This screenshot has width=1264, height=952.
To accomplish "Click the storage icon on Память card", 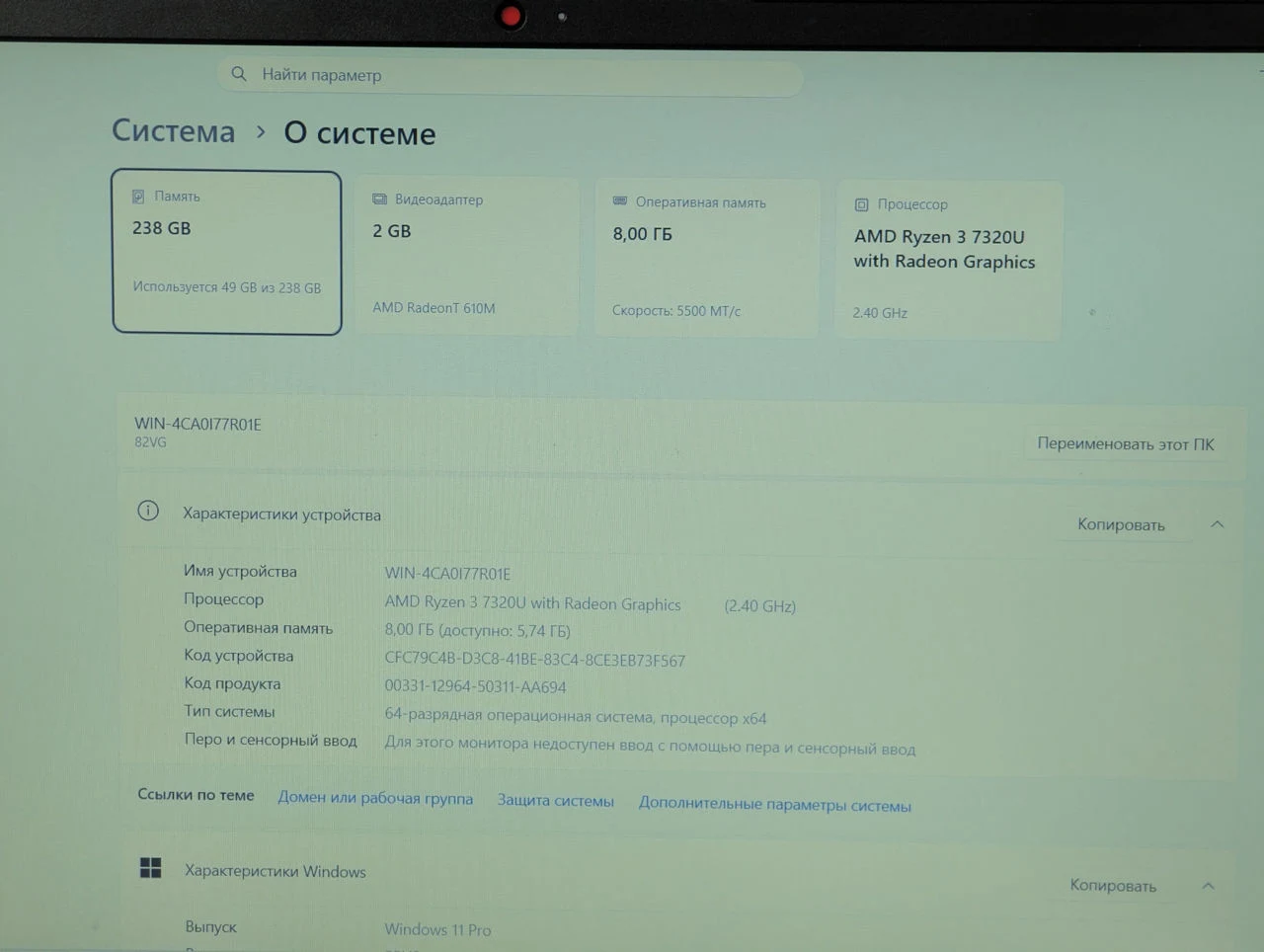I will tap(138, 197).
